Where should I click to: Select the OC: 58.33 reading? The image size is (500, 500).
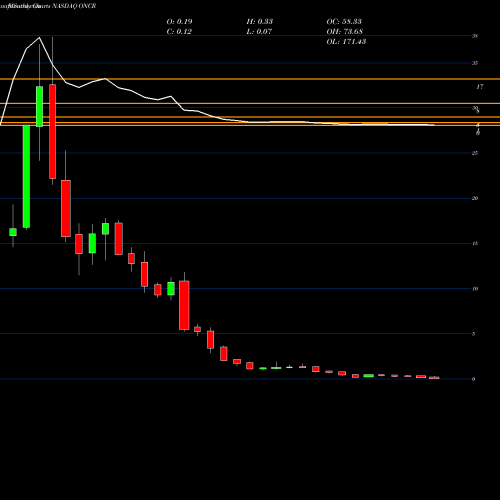(344, 21)
